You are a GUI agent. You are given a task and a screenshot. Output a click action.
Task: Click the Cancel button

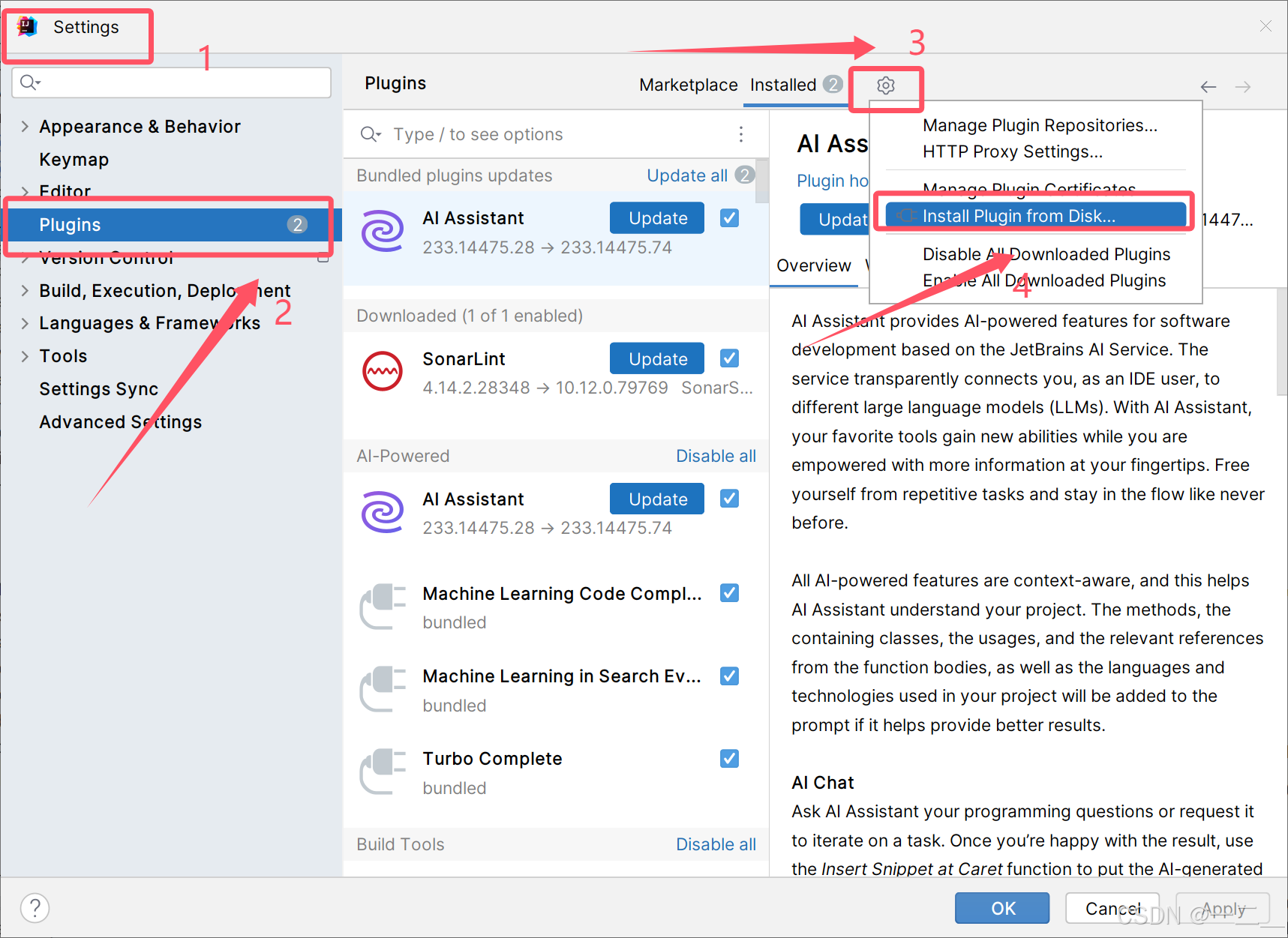[1112, 908]
